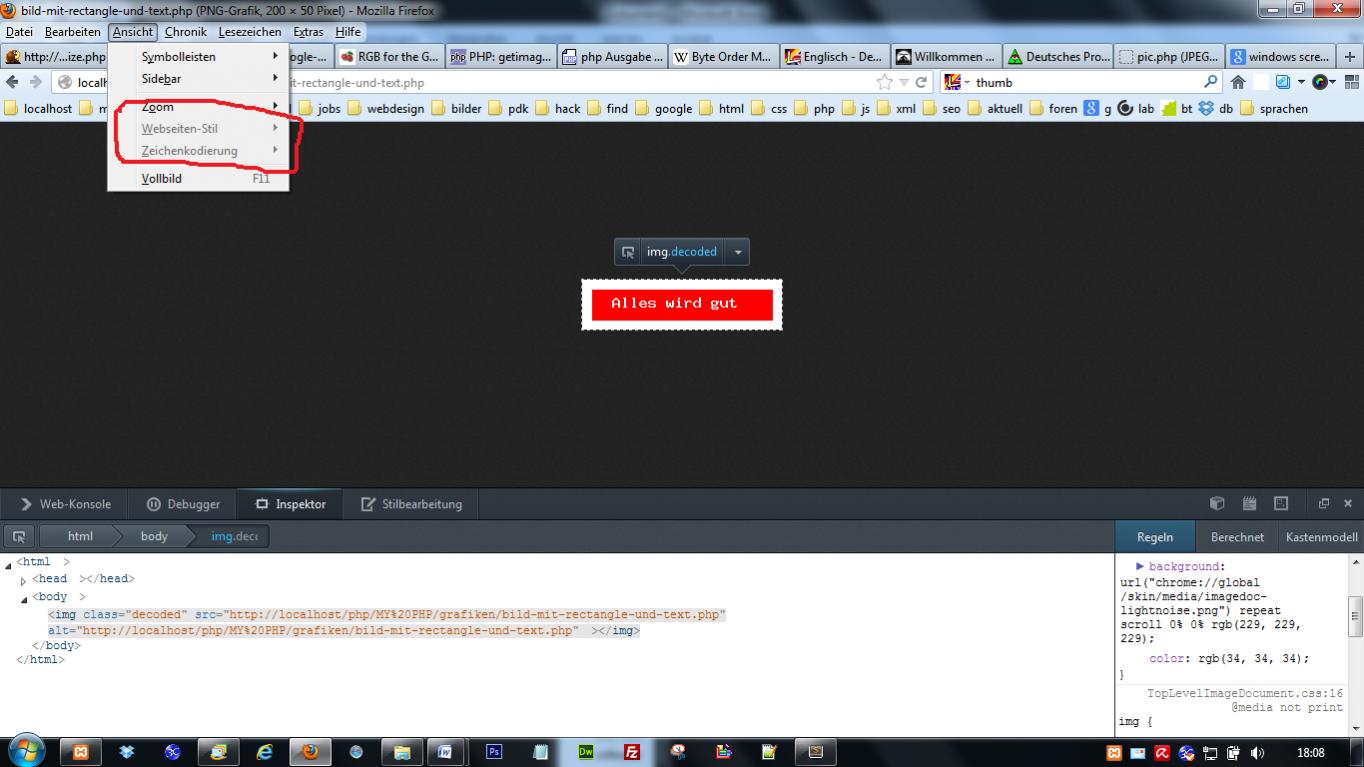1364x767 pixels.
Task: Open Photoshop from the Windows taskbar
Action: [x=494, y=752]
